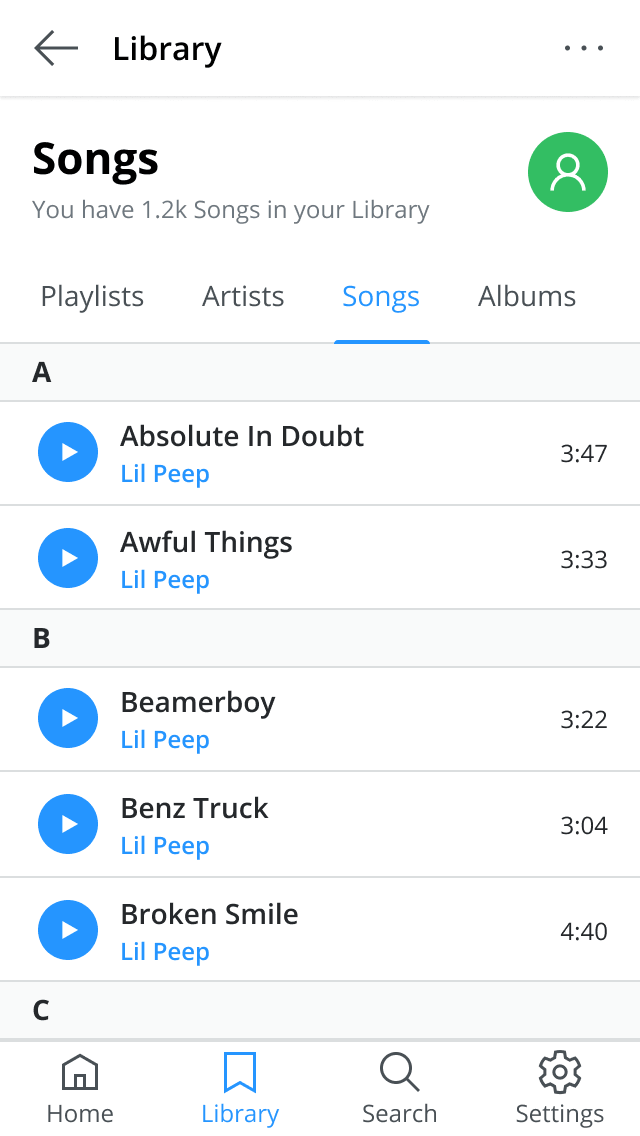The image size is (640, 1136).
Task: Switch to the Playlists tab
Action: (x=92, y=297)
